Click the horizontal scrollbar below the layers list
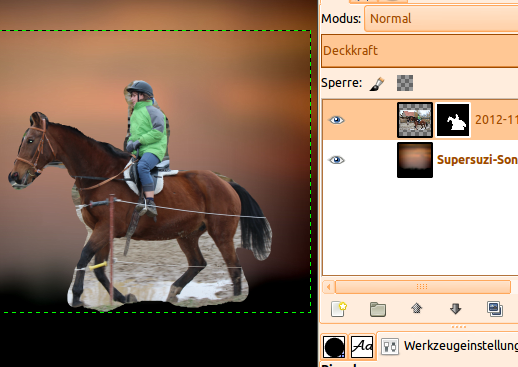 click(423, 287)
